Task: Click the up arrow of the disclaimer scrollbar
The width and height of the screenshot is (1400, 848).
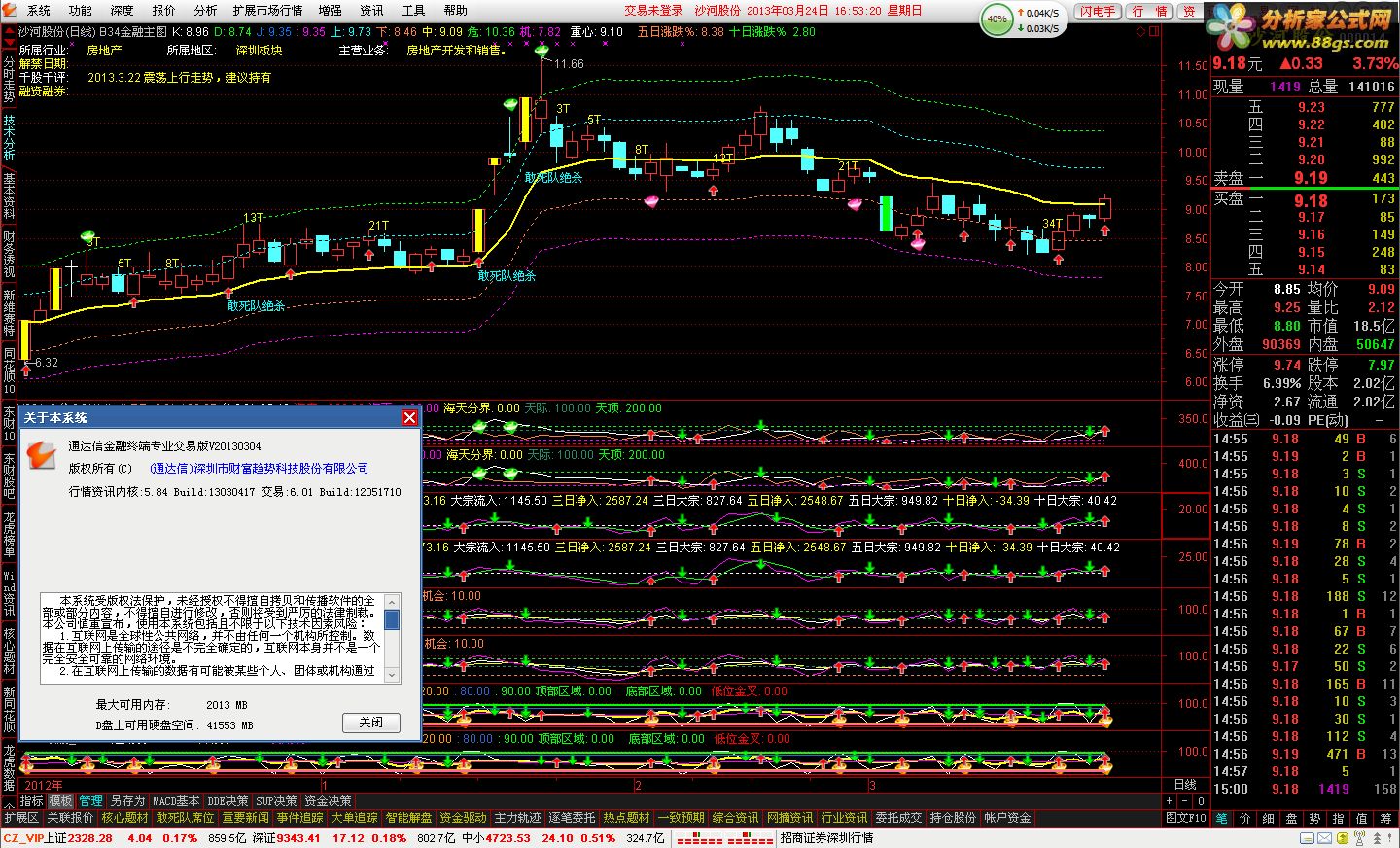Action: click(392, 602)
